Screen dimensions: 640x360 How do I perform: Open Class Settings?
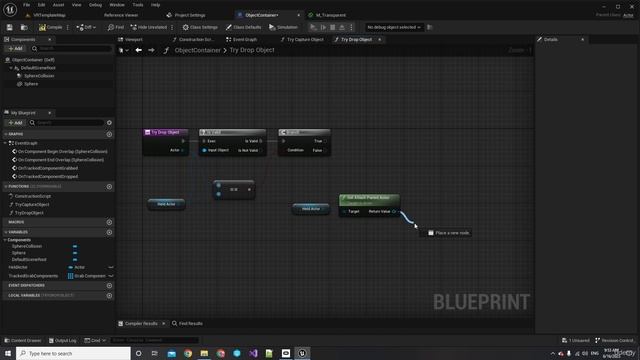coord(200,27)
